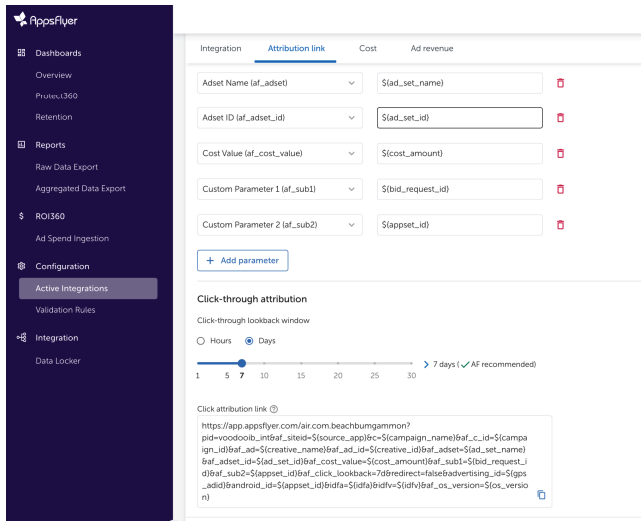Click the lookback slider handle at 7
Screen dimensions: 641x526
click(x=242, y=363)
